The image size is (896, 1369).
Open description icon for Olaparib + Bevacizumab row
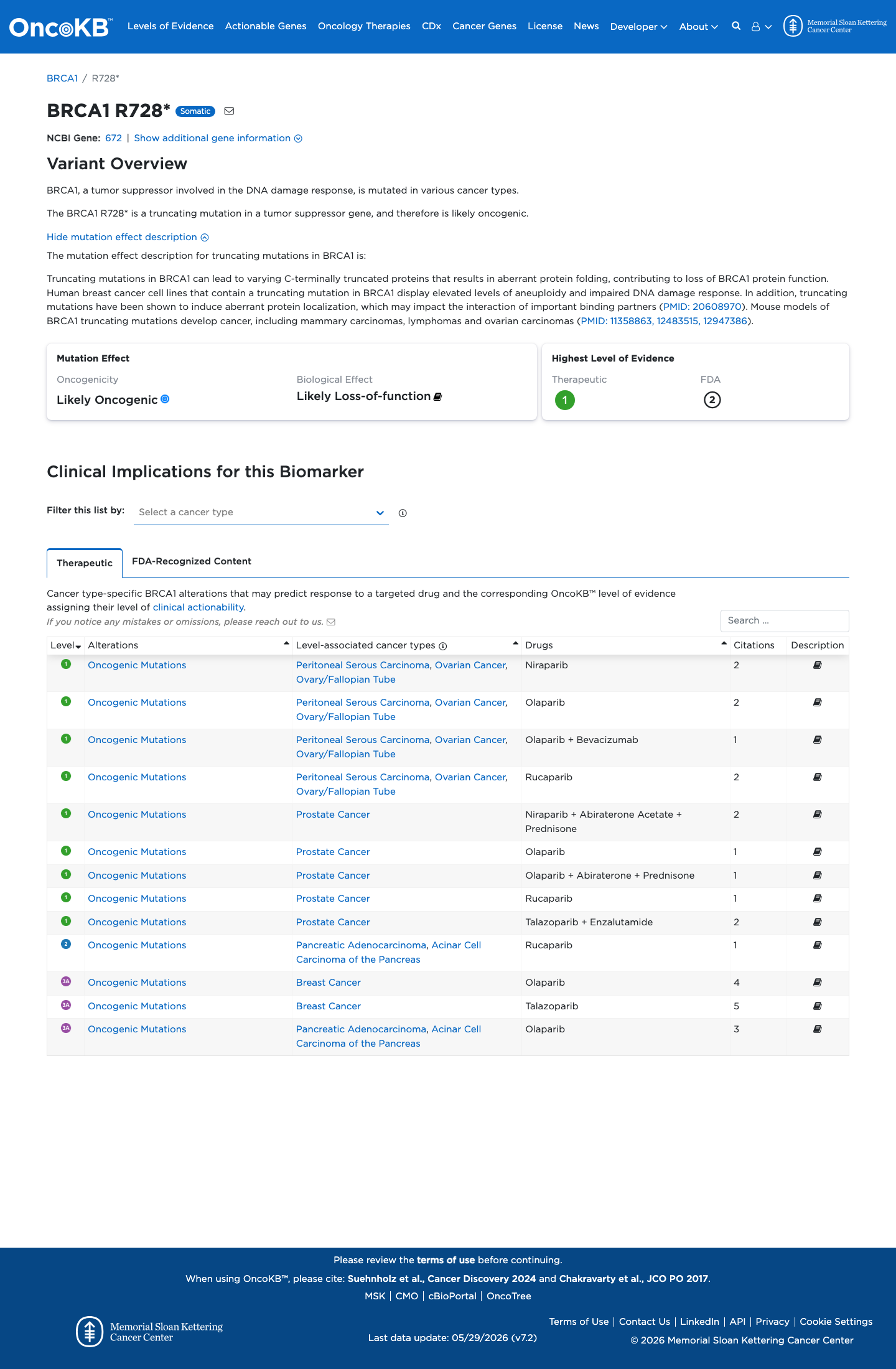pyautogui.click(x=818, y=740)
